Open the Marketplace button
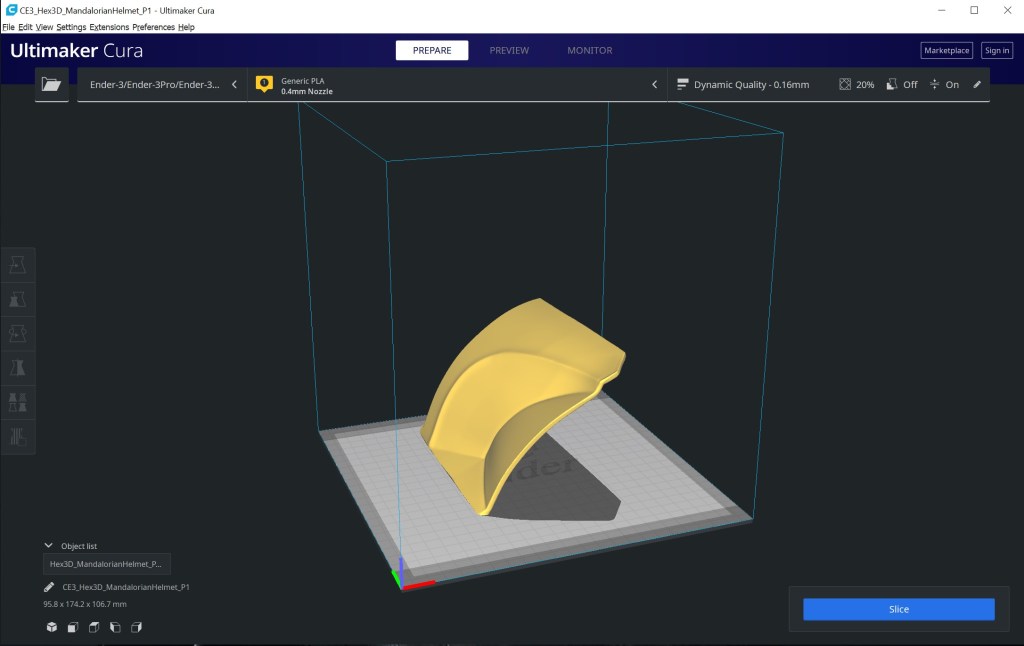Screen dimensions: 1024x646 pyautogui.click(x=945, y=50)
